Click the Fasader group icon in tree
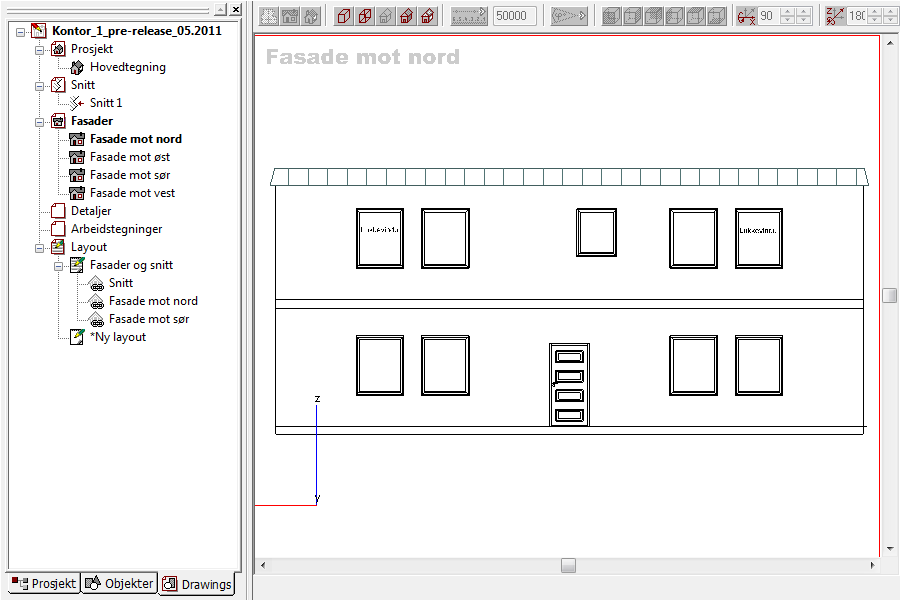This screenshot has height=600, width=900. (x=58, y=121)
